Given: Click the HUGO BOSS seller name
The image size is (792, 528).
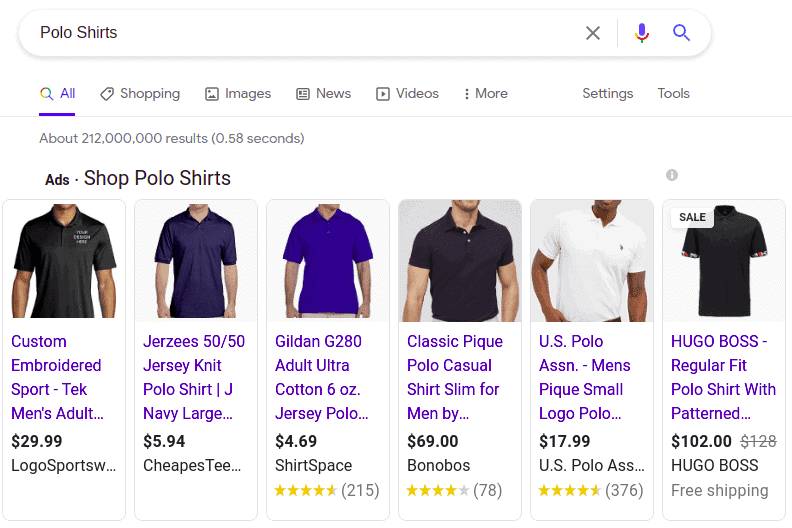Looking at the screenshot, I should (714, 465).
